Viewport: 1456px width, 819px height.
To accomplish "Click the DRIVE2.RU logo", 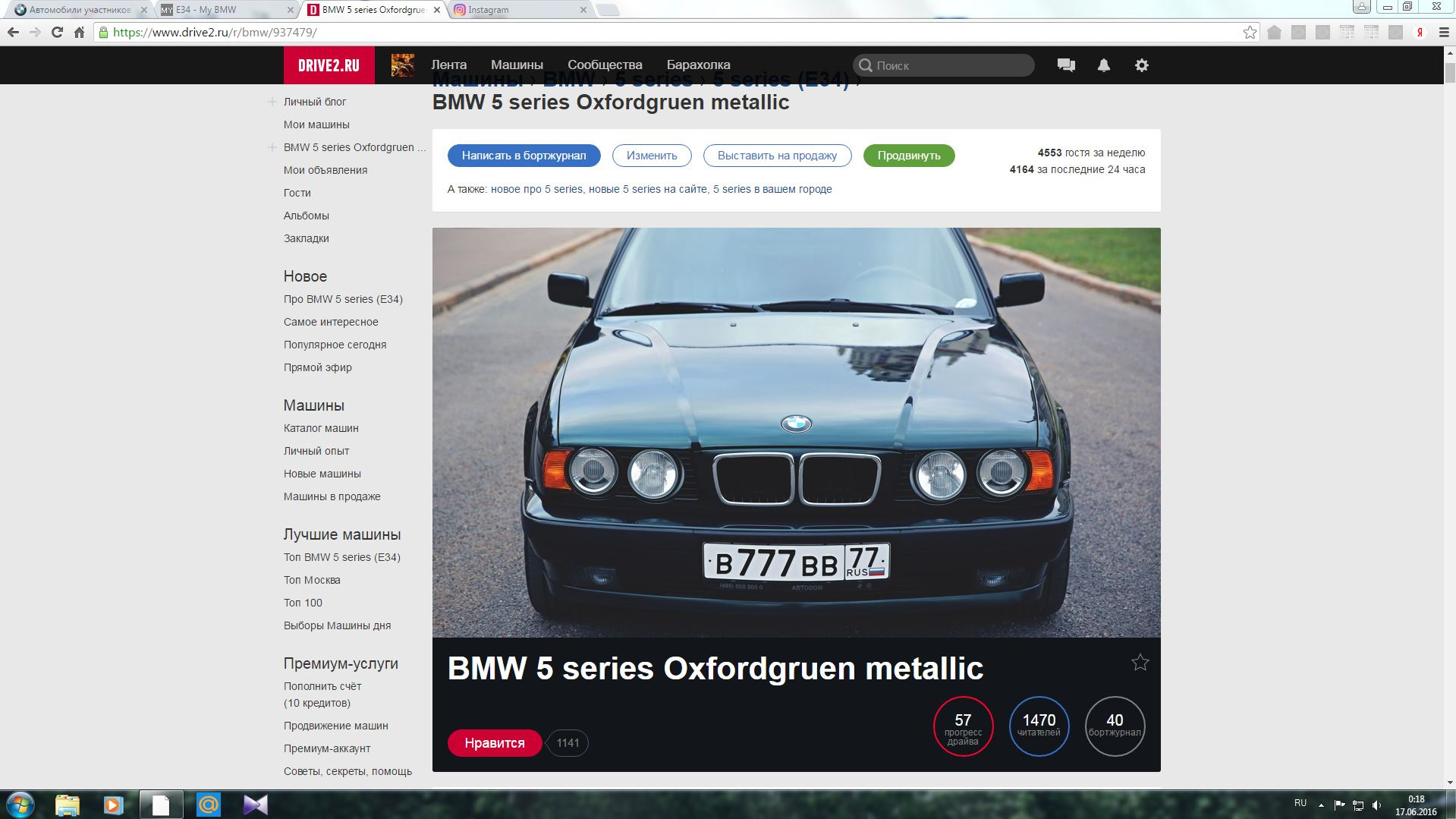I will pyautogui.click(x=329, y=65).
